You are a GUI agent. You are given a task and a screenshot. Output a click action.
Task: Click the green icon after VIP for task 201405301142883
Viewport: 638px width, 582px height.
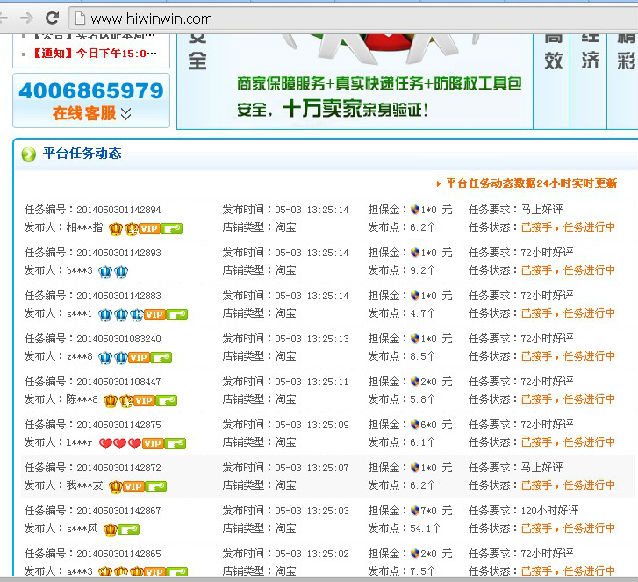(177, 314)
